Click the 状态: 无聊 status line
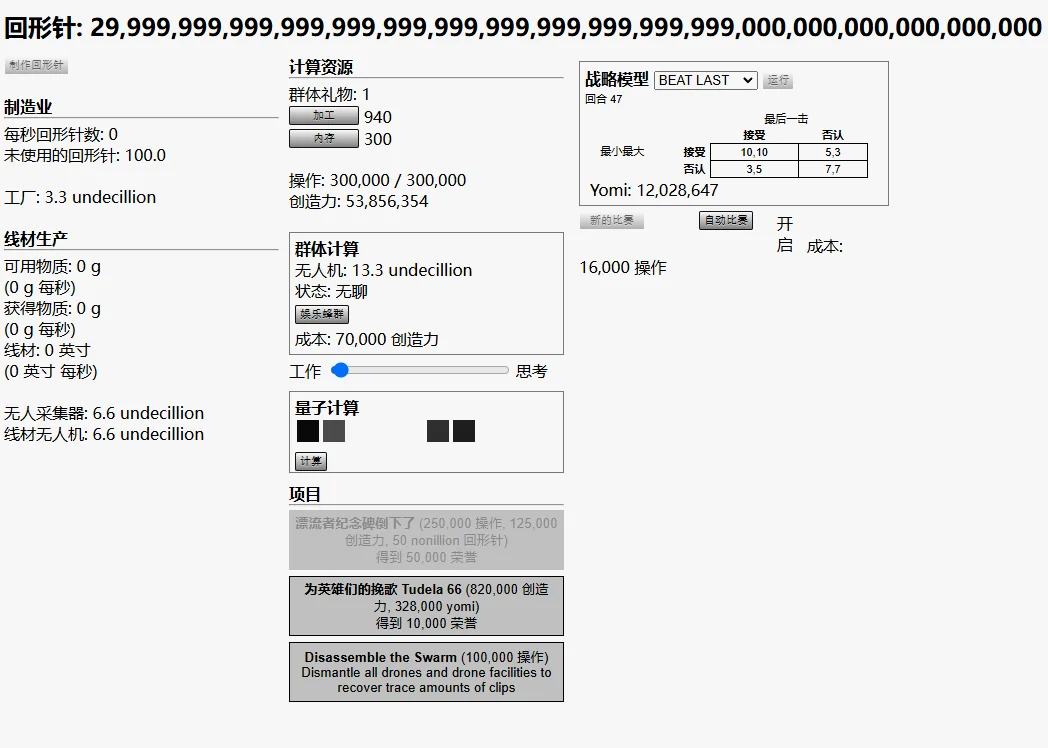The width and height of the screenshot is (1048, 748). (x=332, y=291)
